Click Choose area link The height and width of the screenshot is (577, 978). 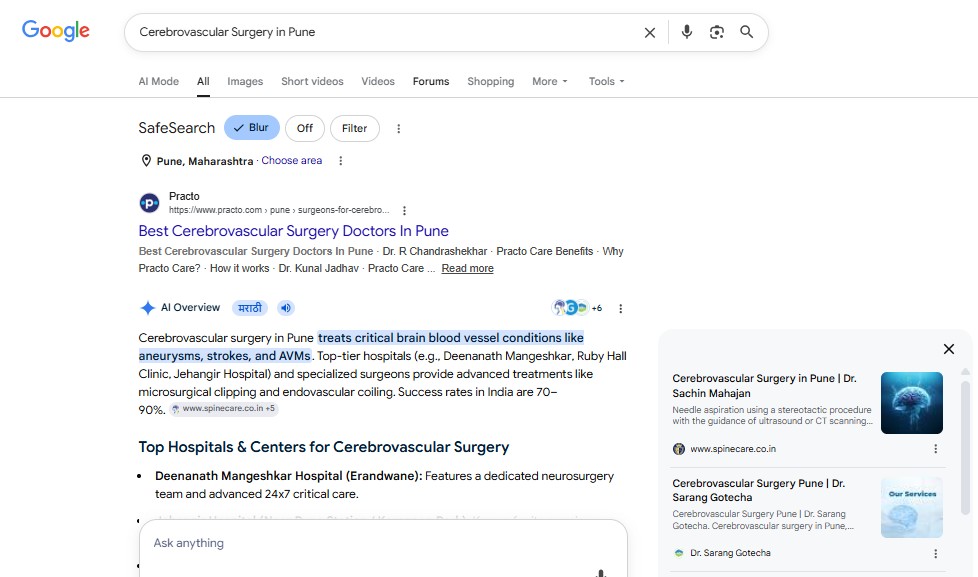[291, 160]
